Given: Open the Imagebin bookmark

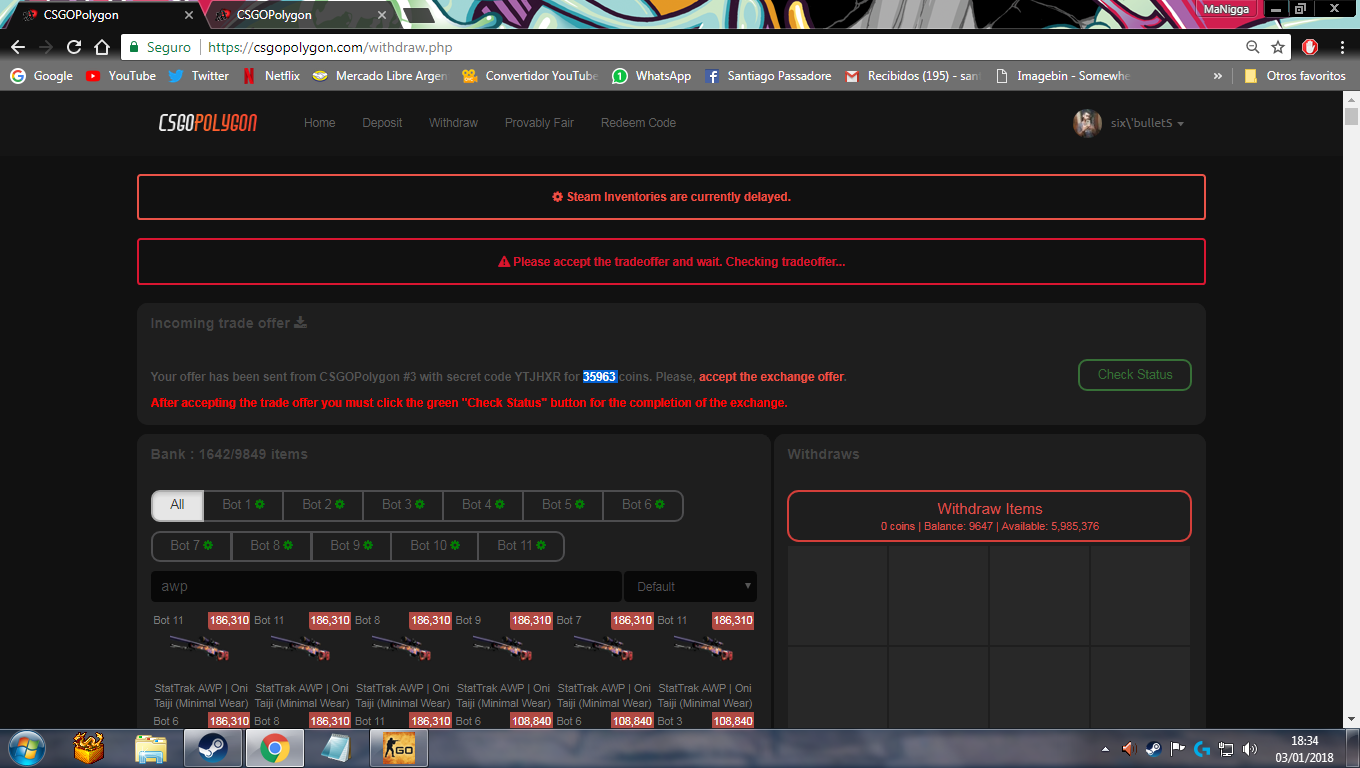Looking at the screenshot, I should [x=1063, y=76].
